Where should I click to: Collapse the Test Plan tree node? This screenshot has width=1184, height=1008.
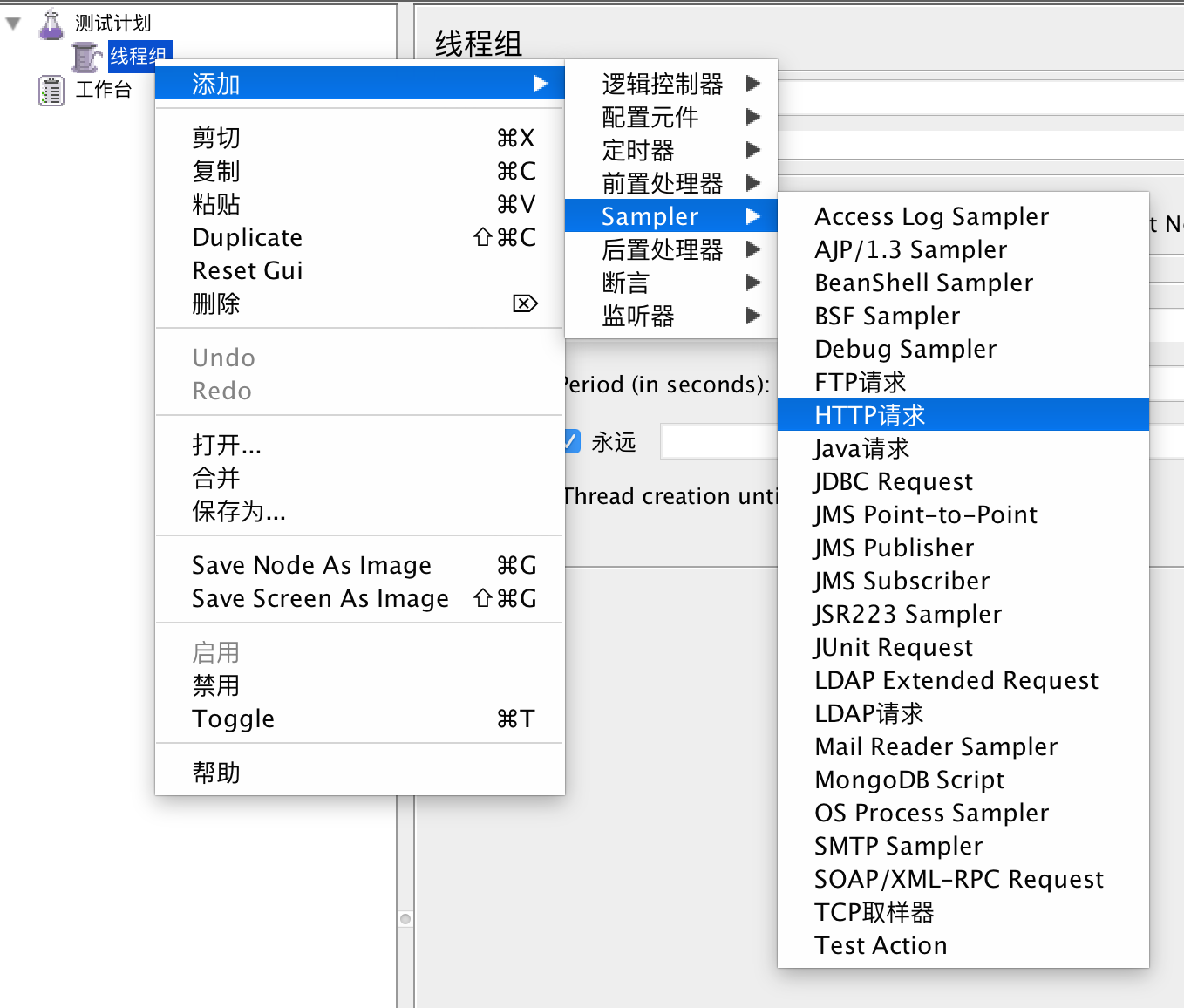coord(13,24)
